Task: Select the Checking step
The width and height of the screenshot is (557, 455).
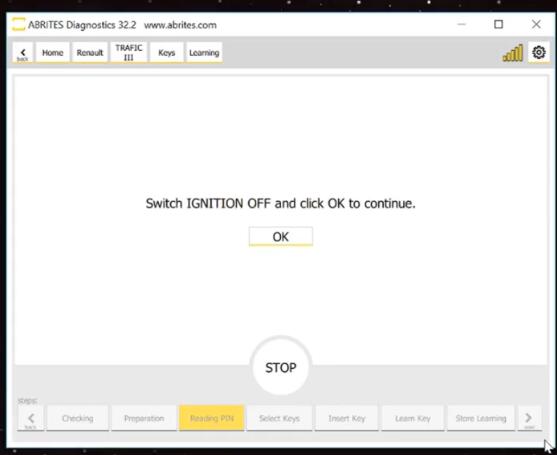Action: (x=78, y=418)
